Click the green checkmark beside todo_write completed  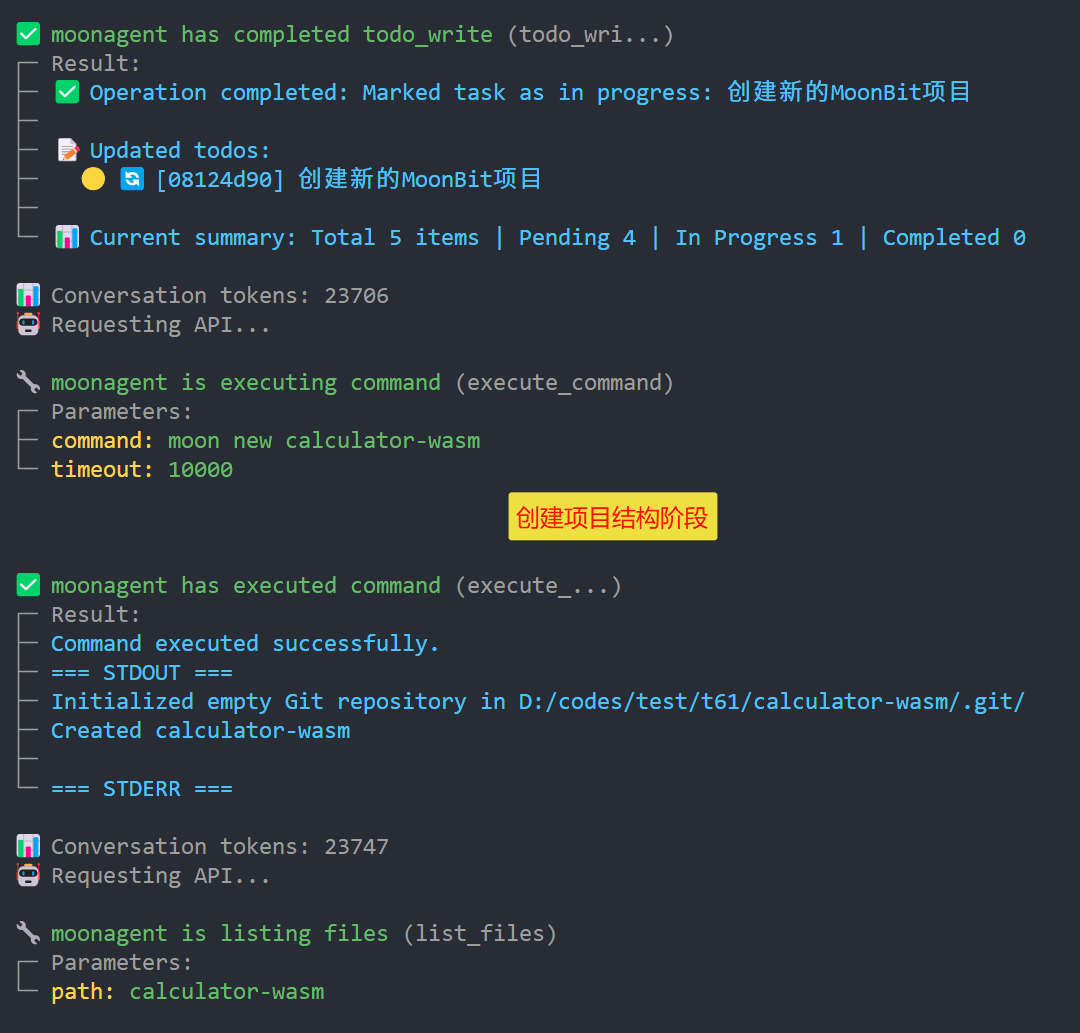pyautogui.click(x=28, y=35)
